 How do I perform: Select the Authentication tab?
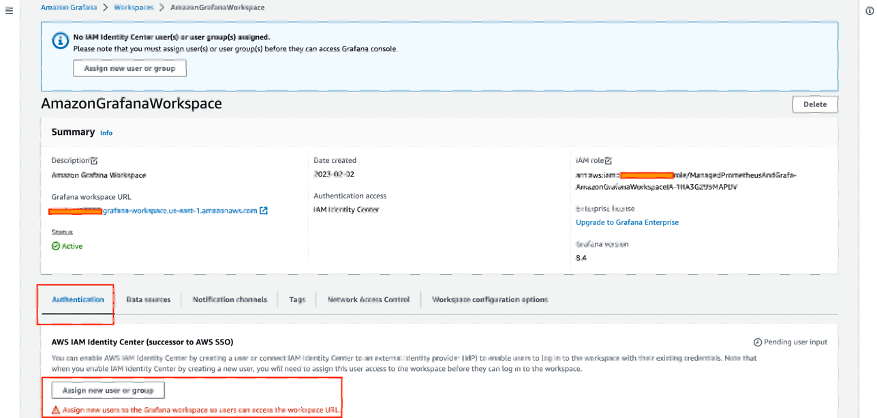(78, 299)
